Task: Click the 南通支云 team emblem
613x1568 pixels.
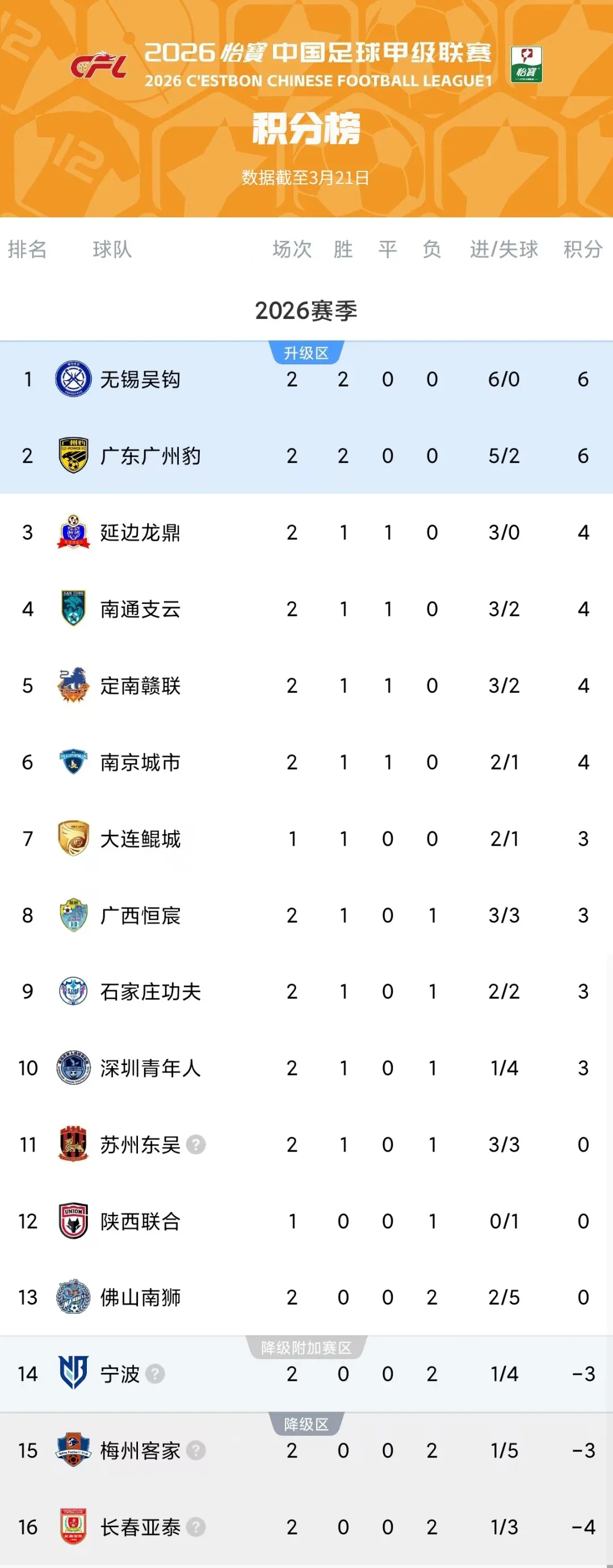Action: 73,609
